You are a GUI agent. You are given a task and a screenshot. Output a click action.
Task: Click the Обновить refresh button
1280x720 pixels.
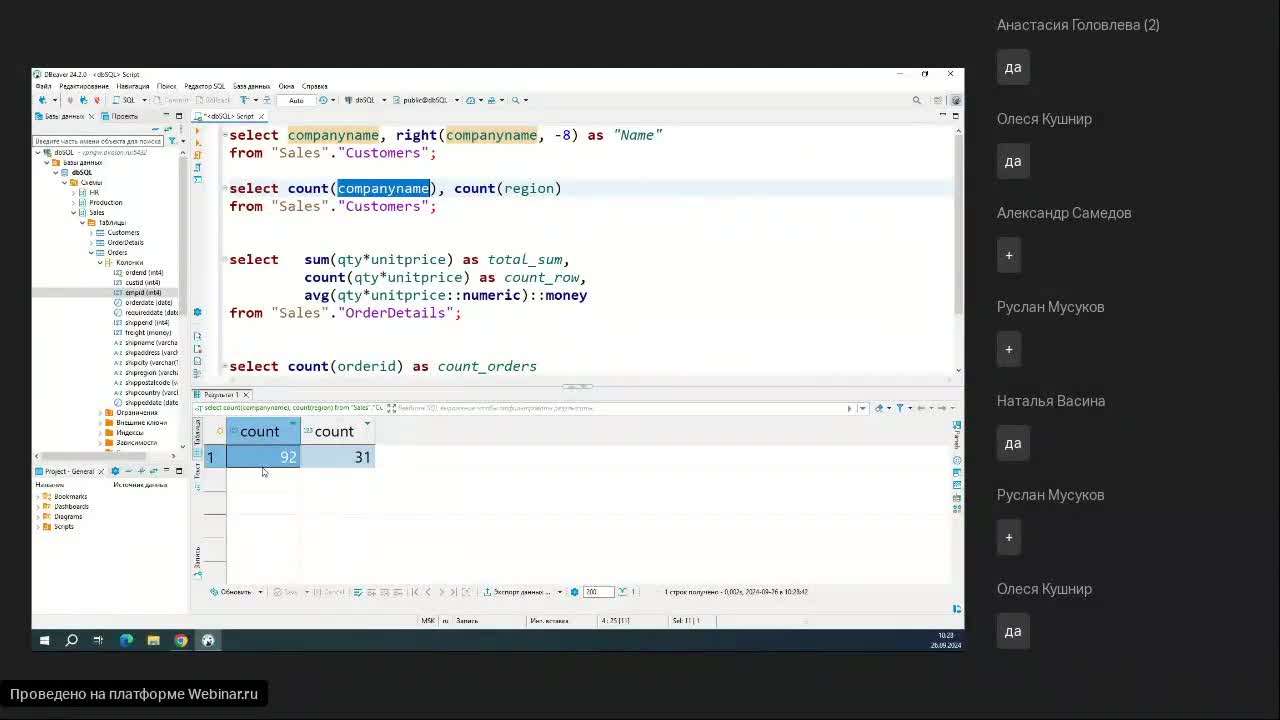pos(231,592)
